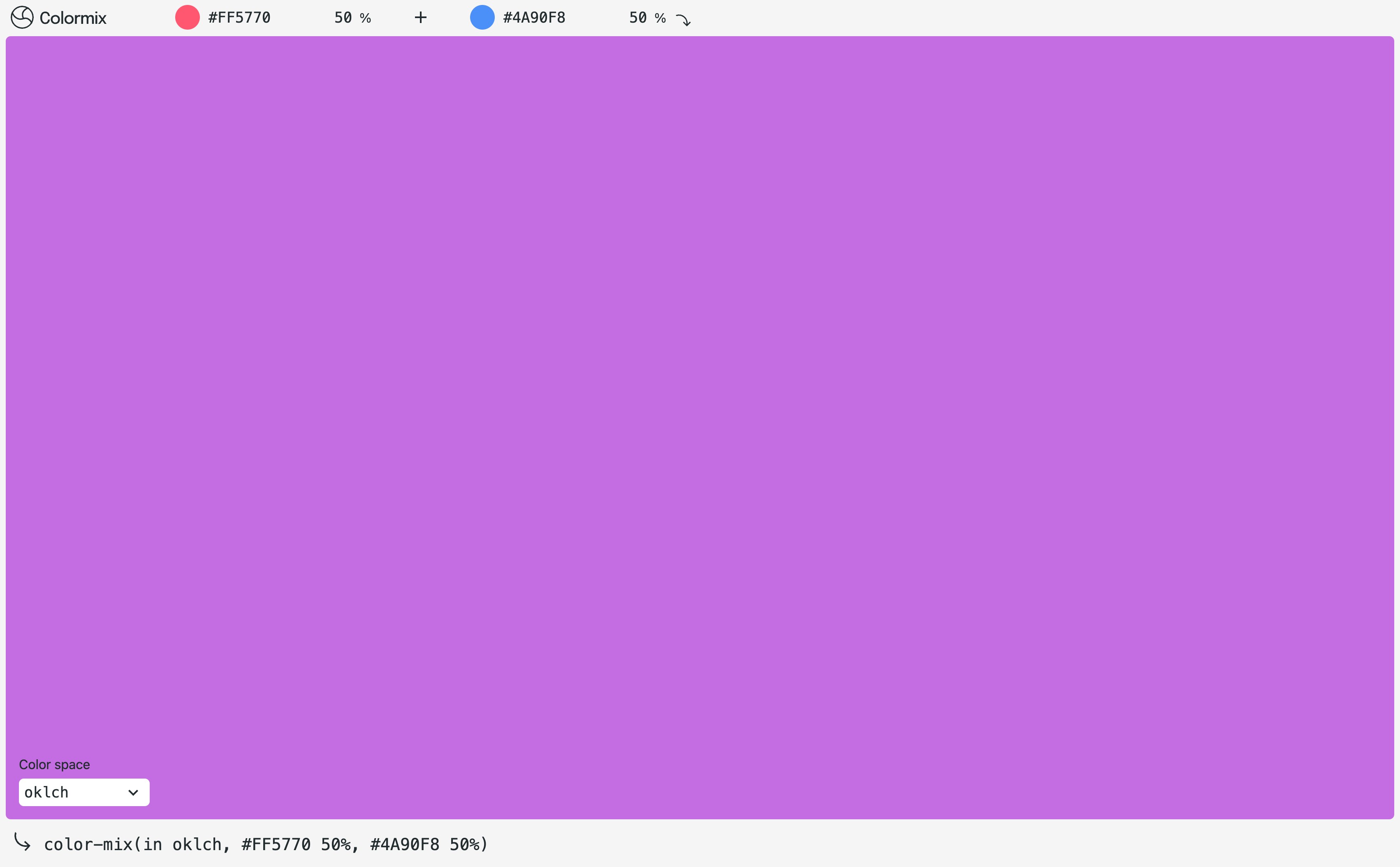Click the mixed purple color preview area
Image resolution: width=1400 pixels, height=867 pixels.
[x=700, y=428]
